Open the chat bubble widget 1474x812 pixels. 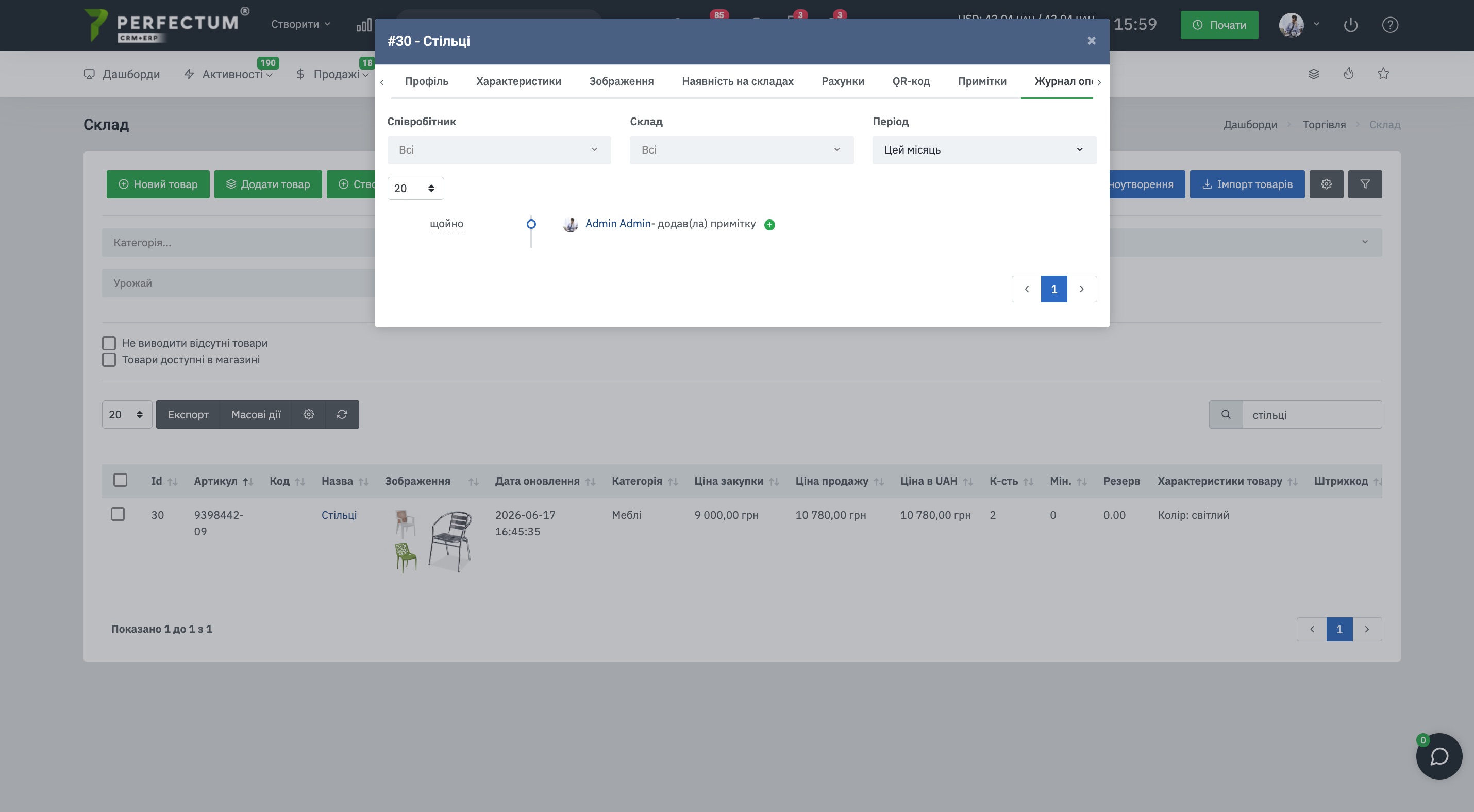coord(1438,756)
